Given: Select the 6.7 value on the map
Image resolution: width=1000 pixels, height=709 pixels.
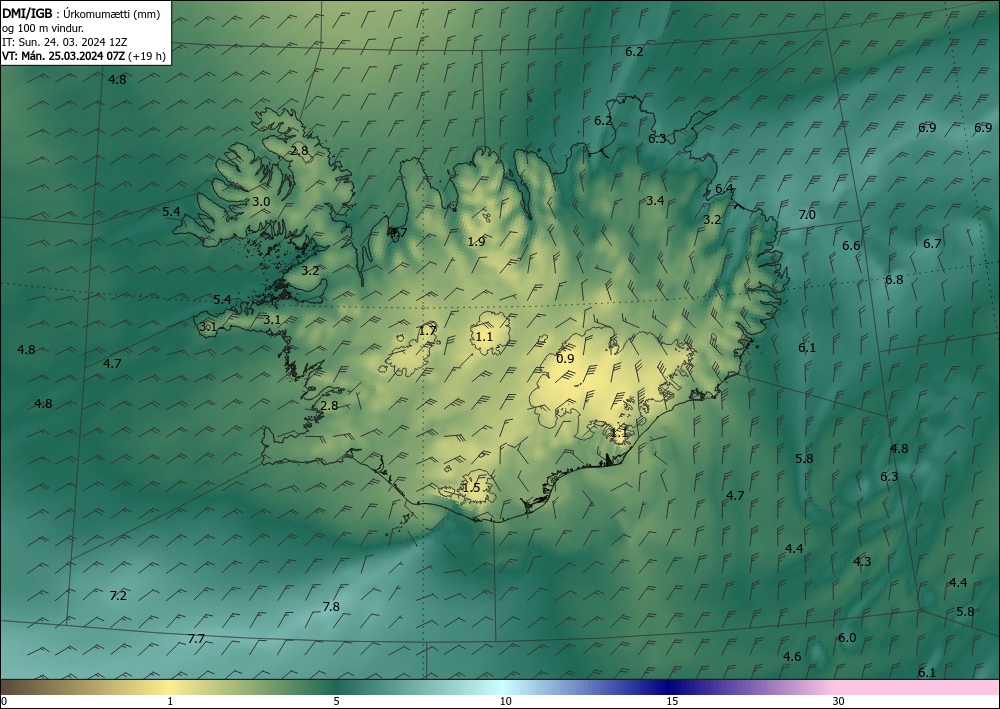Looking at the screenshot, I should coord(932,244).
